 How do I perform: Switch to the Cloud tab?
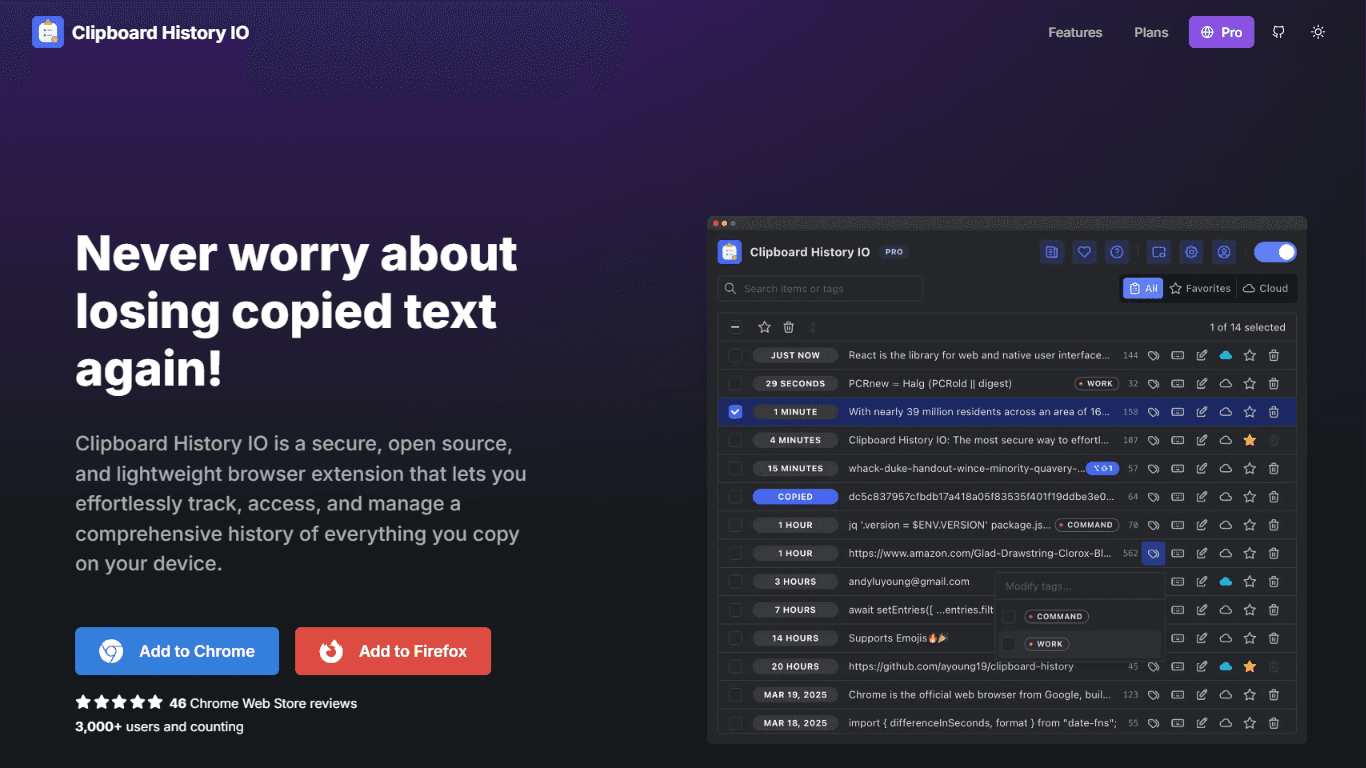point(1265,288)
